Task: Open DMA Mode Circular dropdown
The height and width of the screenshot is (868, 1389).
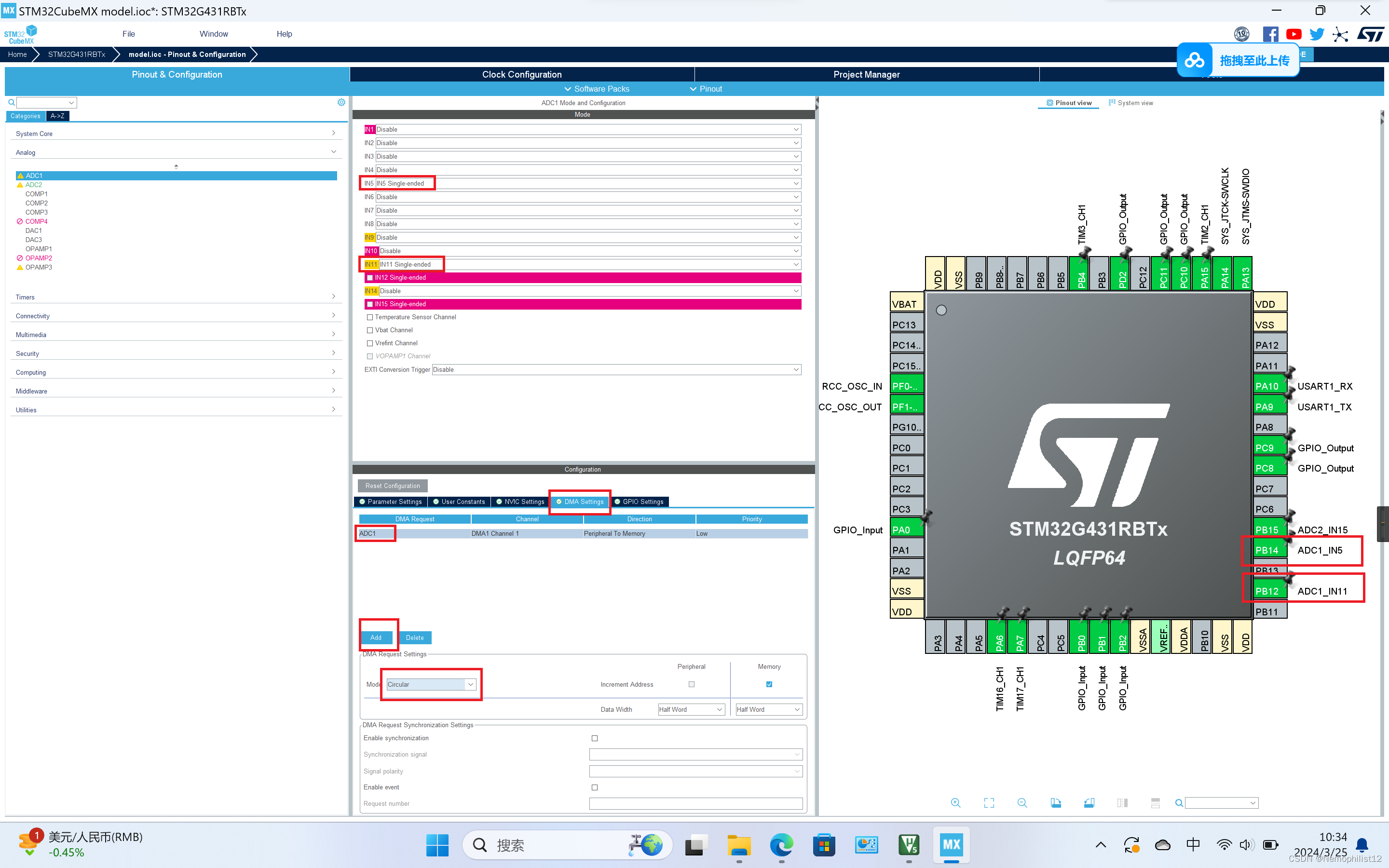Action: point(431,684)
